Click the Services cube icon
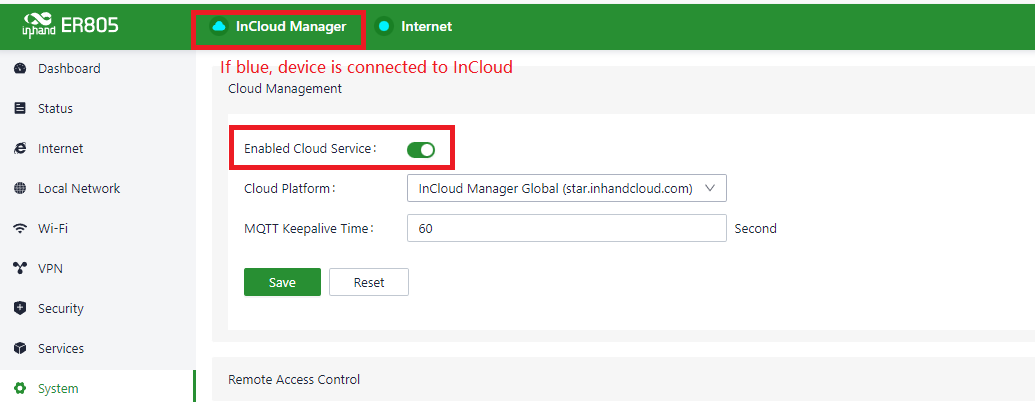Image resolution: width=1035 pixels, height=402 pixels. pyautogui.click(x=20, y=349)
